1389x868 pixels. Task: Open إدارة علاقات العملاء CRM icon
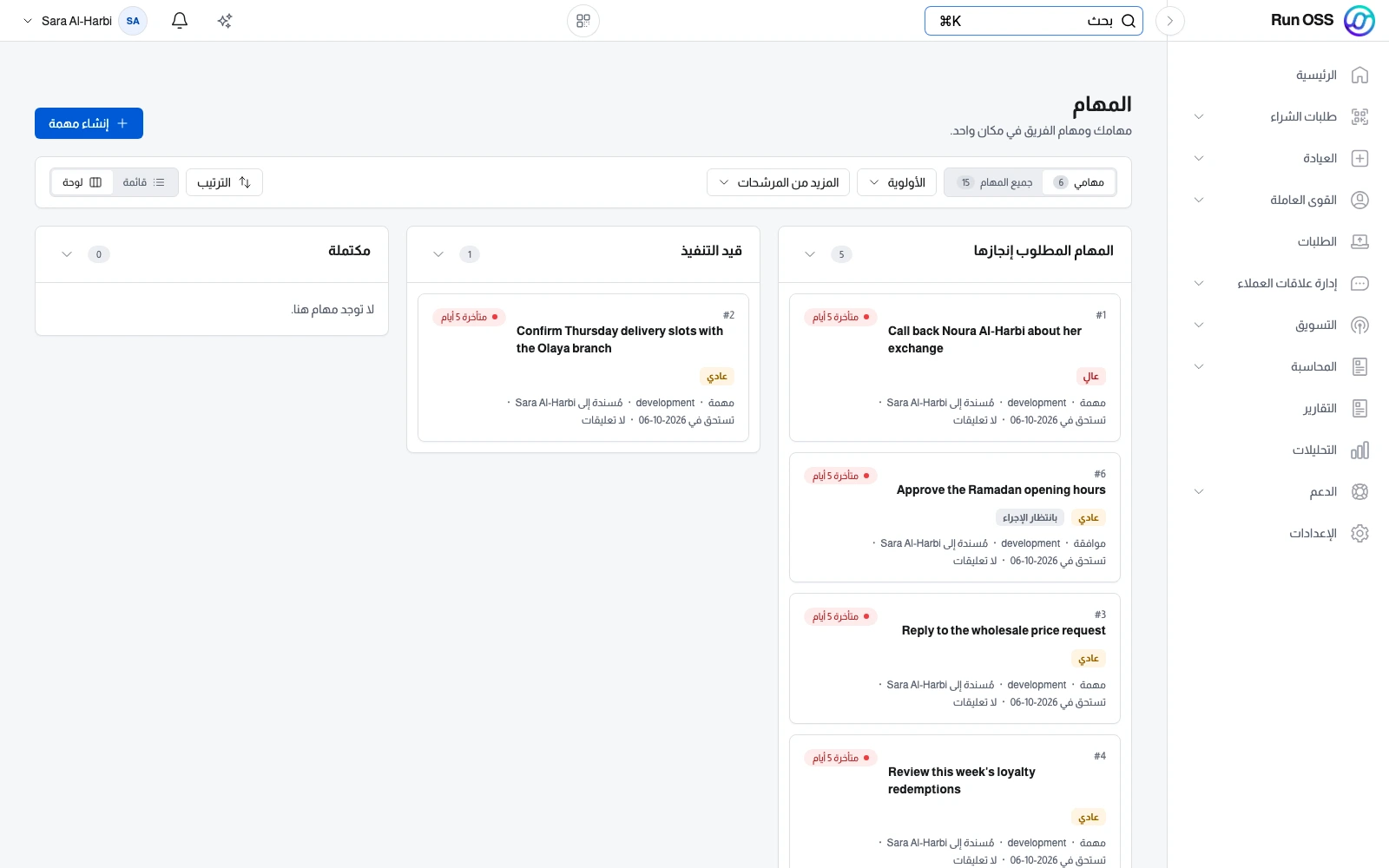(x=1359, y=284)
